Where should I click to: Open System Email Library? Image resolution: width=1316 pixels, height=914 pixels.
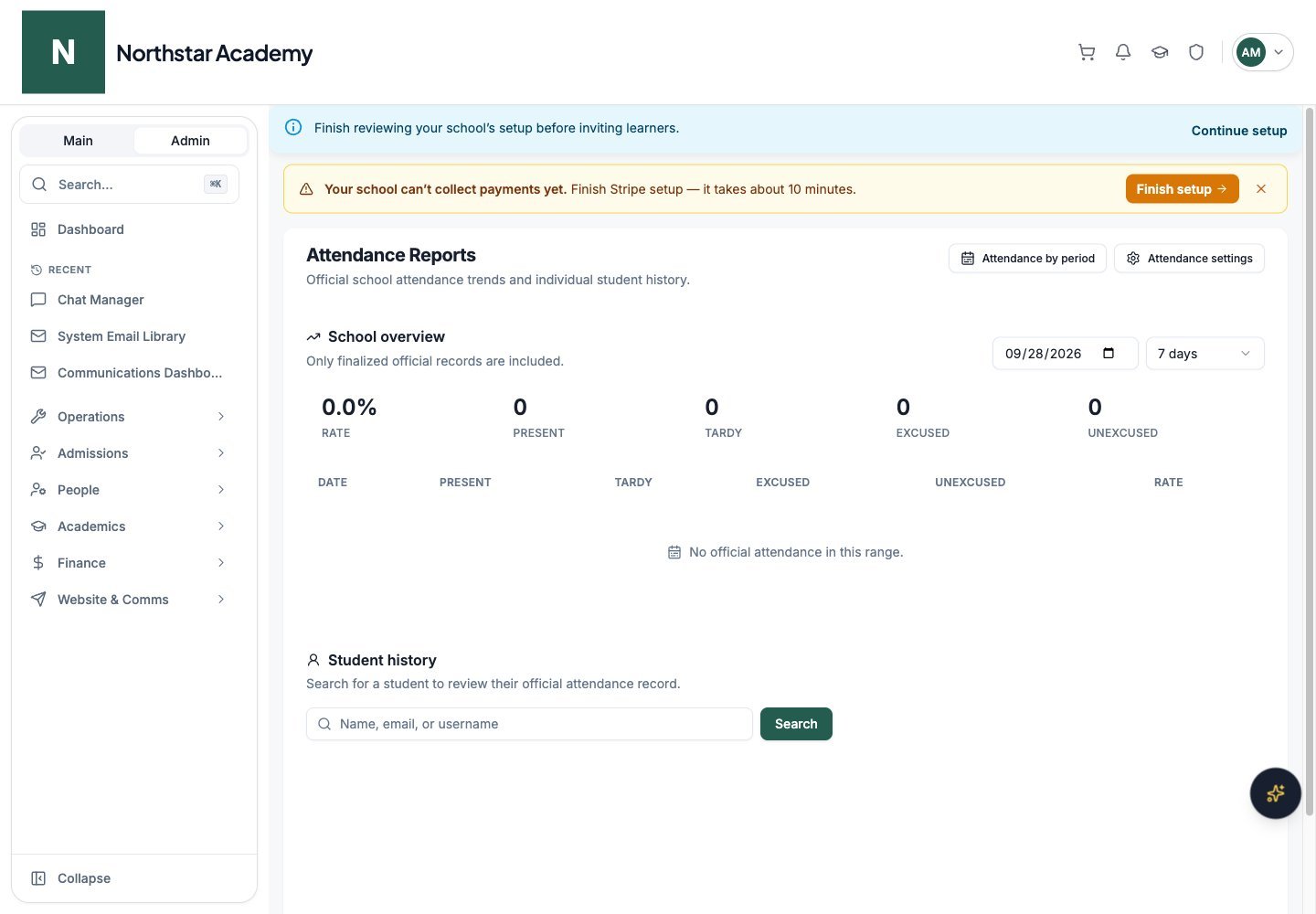tap(129, 336)
